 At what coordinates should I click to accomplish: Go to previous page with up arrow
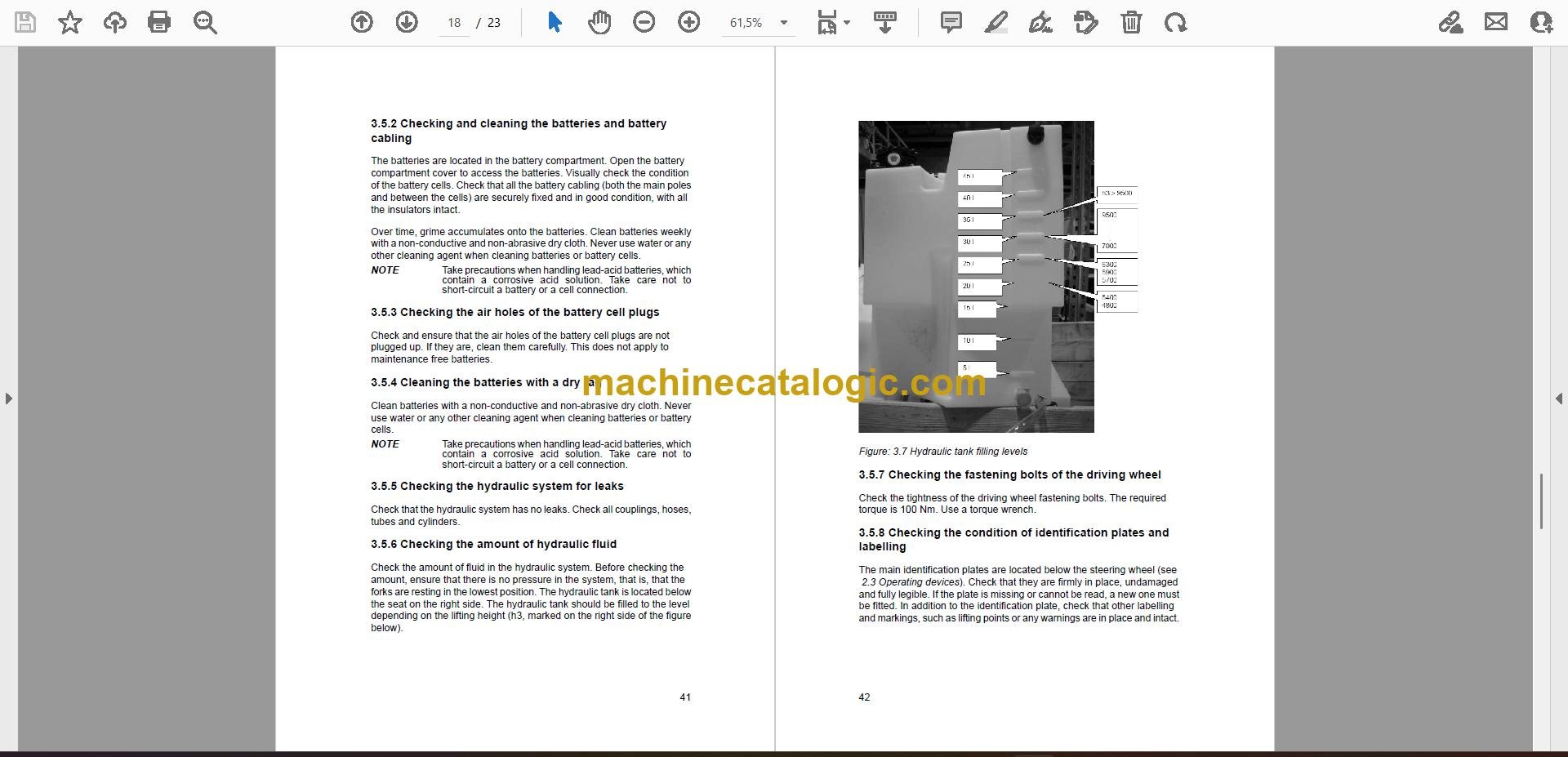[362, 22]
